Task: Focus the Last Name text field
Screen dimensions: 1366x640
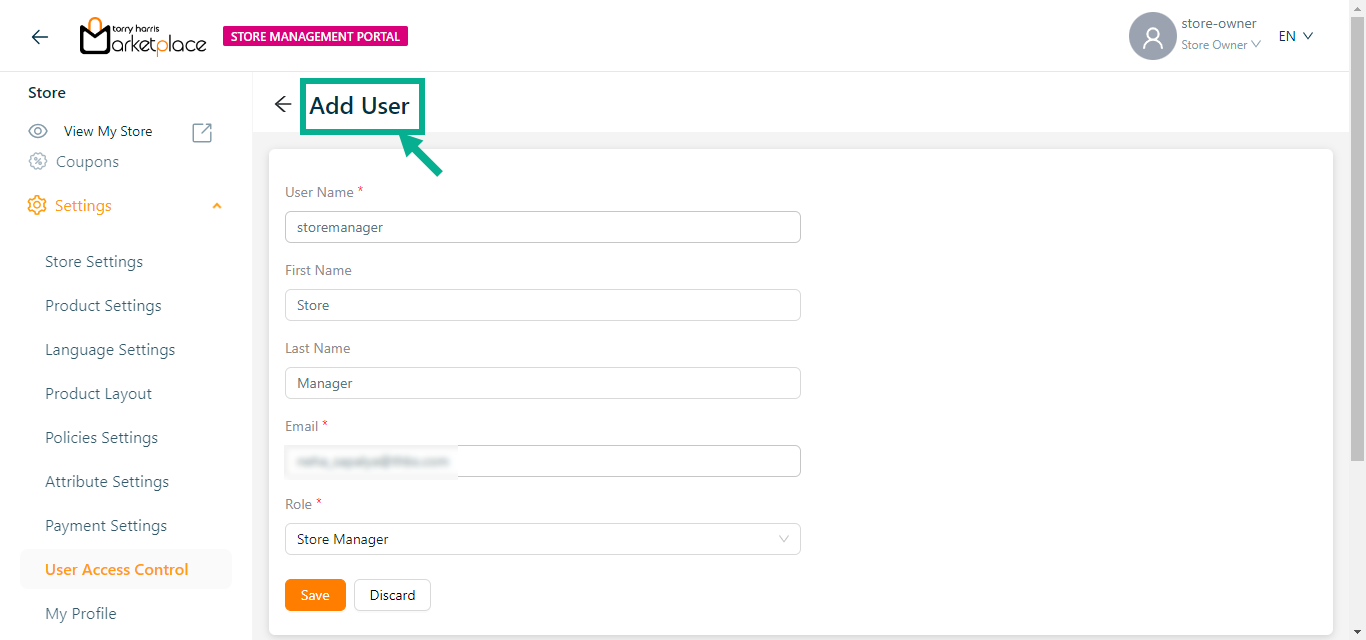Action: point(542,383)
